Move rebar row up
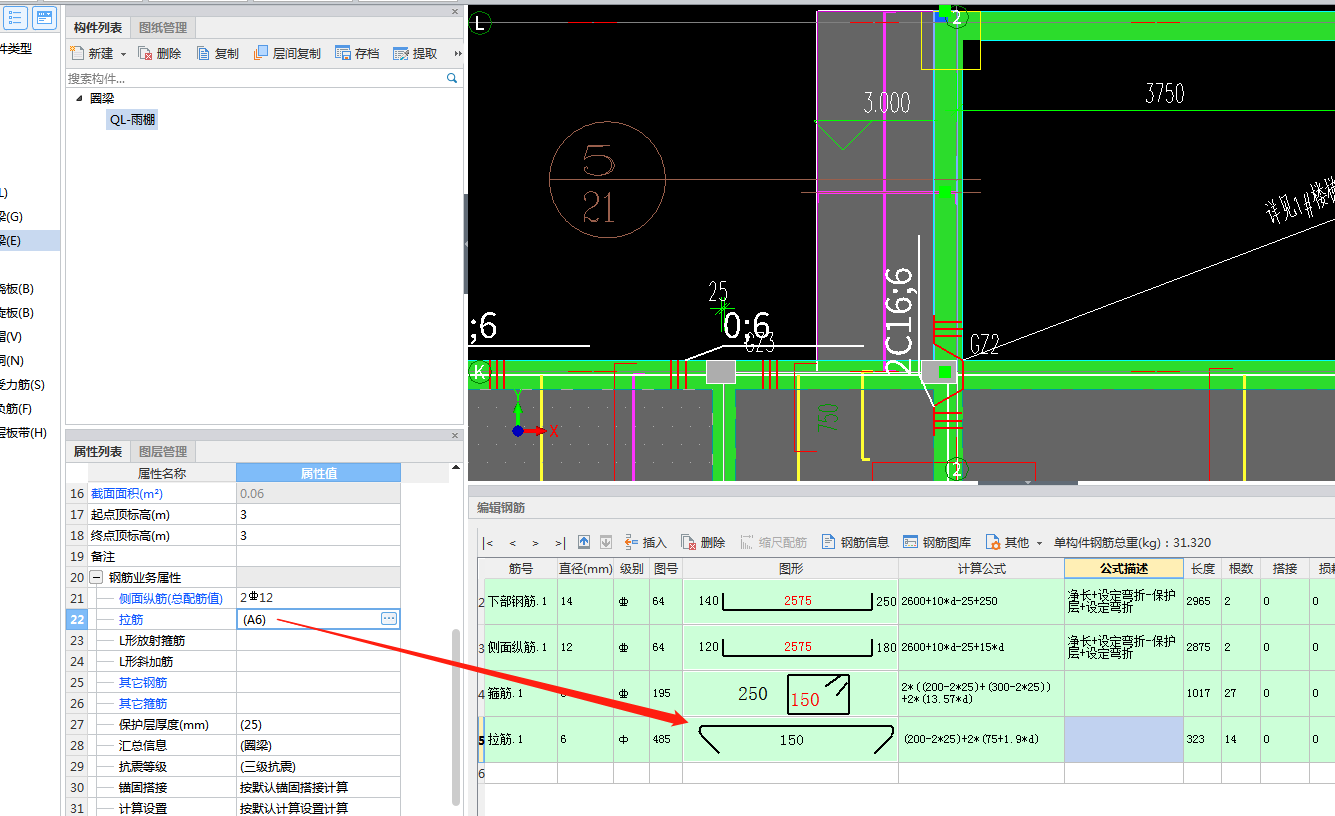 tap(585, 542)
